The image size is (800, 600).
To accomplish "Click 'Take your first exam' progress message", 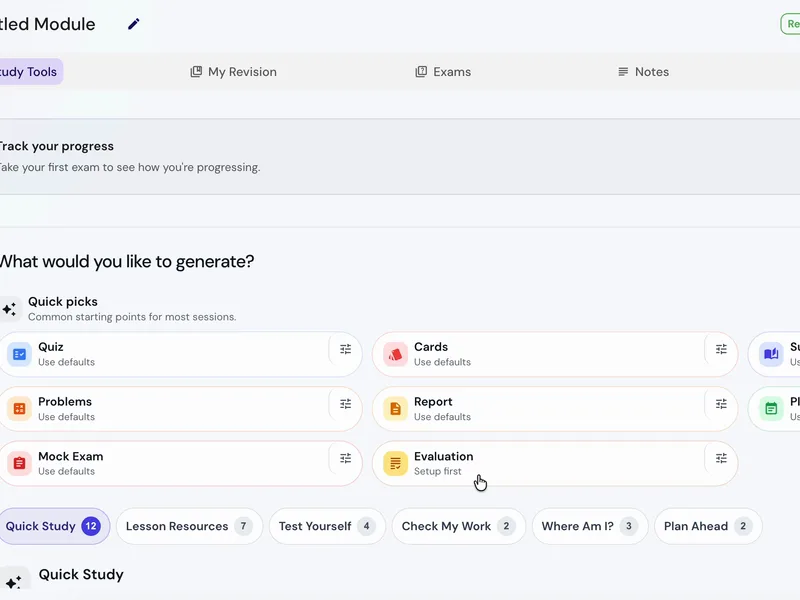I will [130, 167].
